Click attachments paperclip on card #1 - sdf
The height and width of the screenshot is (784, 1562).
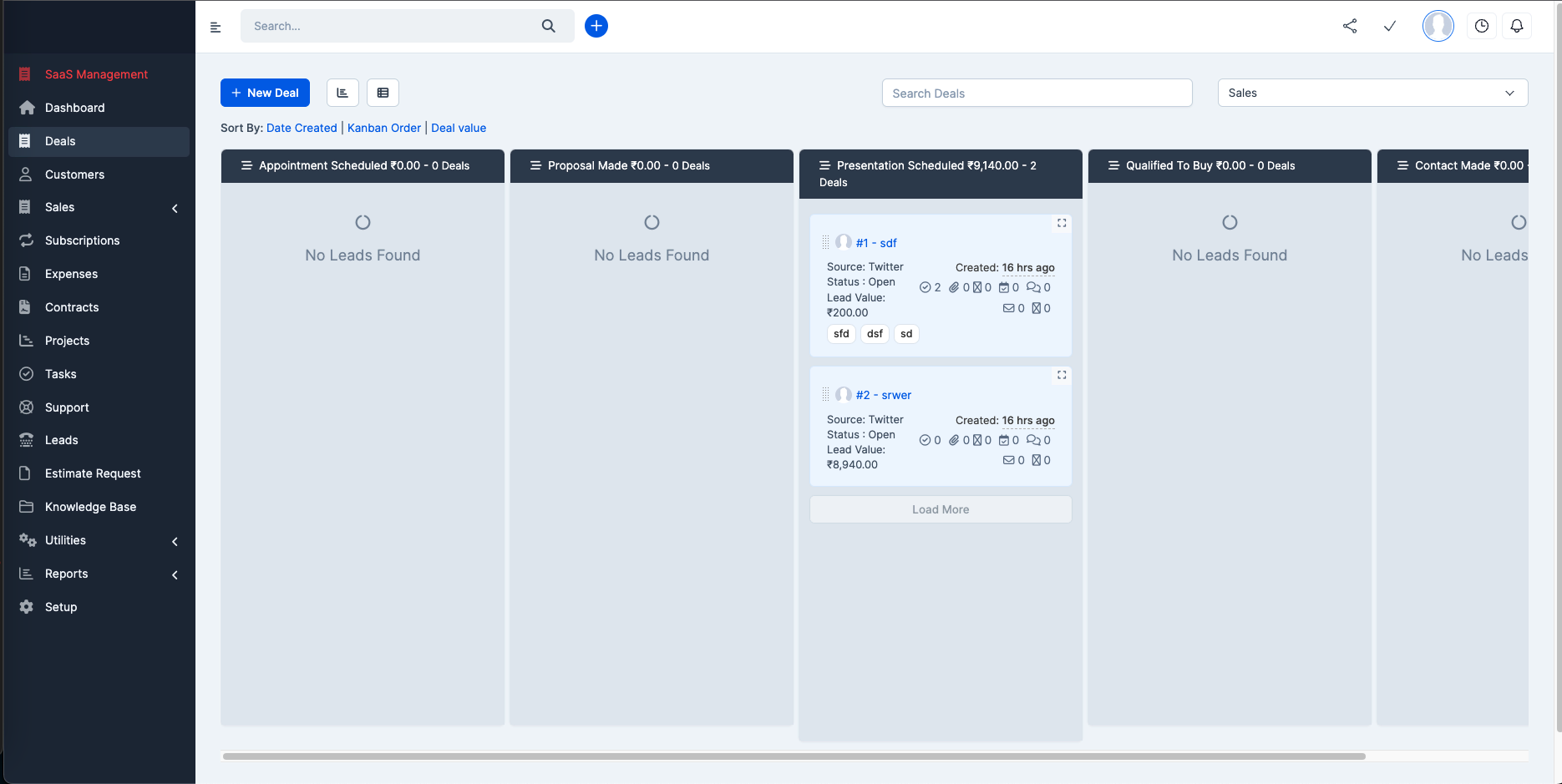954,287
